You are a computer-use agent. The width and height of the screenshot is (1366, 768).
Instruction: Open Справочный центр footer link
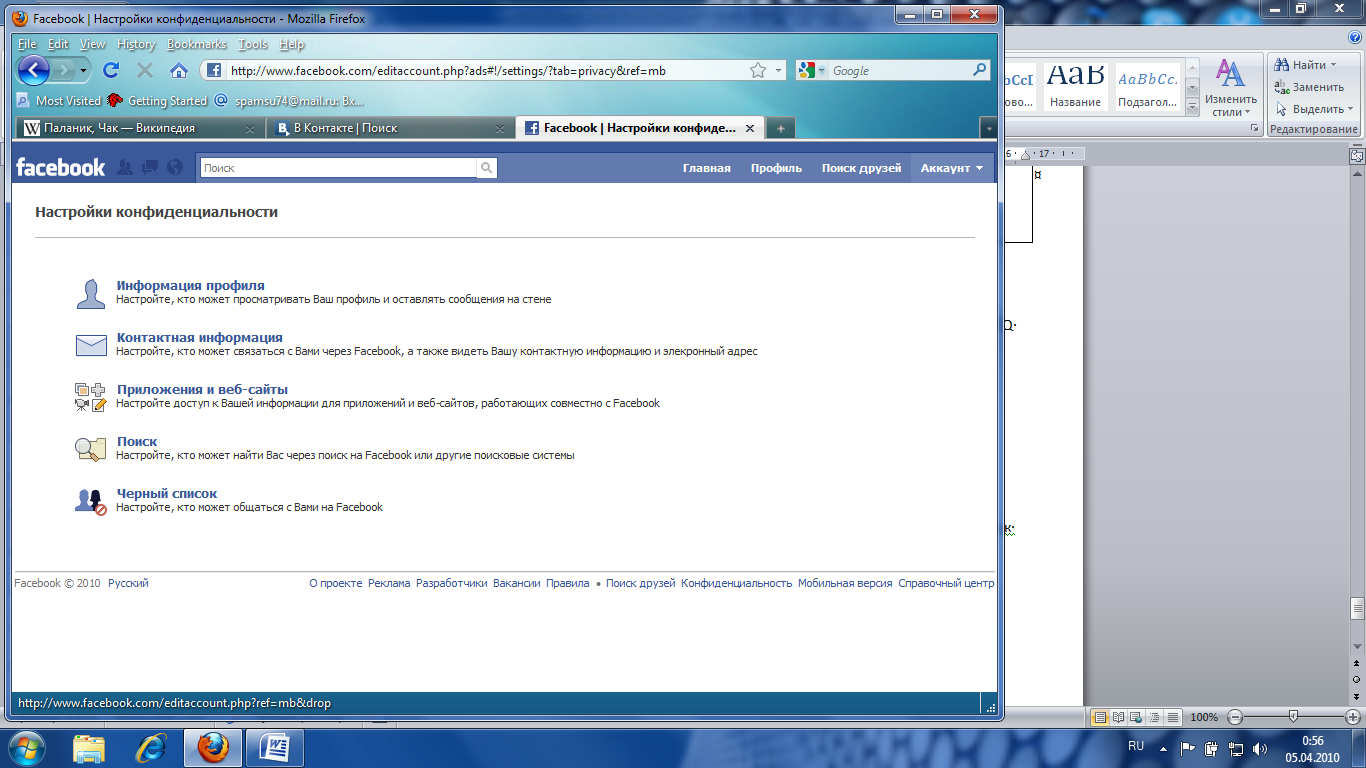[946, 583]
